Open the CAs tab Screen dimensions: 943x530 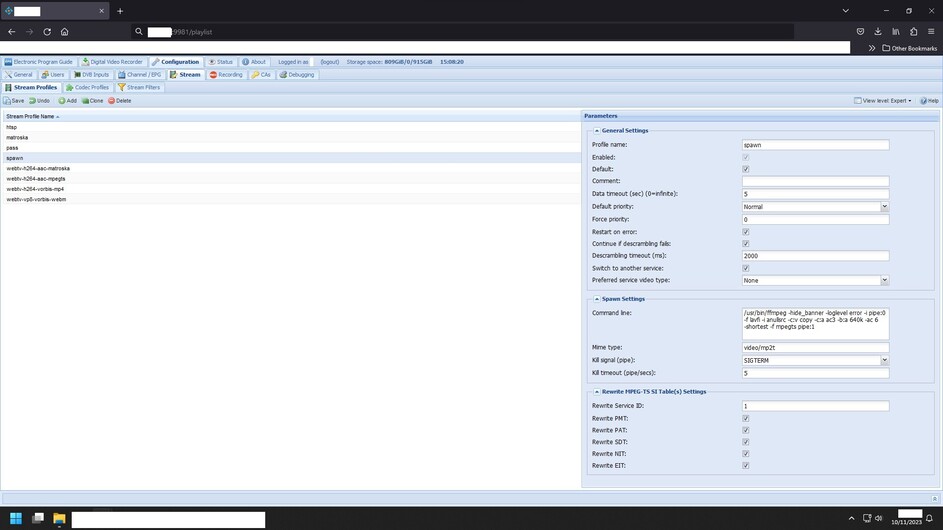[261, 75]
